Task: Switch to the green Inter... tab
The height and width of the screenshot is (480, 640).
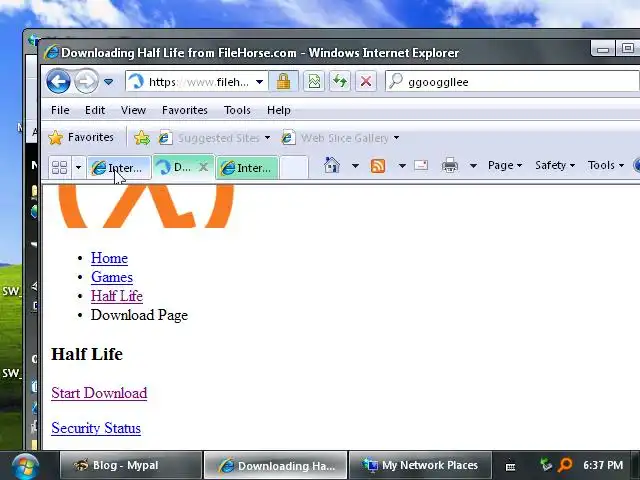Action: click(x=247, y=167)
